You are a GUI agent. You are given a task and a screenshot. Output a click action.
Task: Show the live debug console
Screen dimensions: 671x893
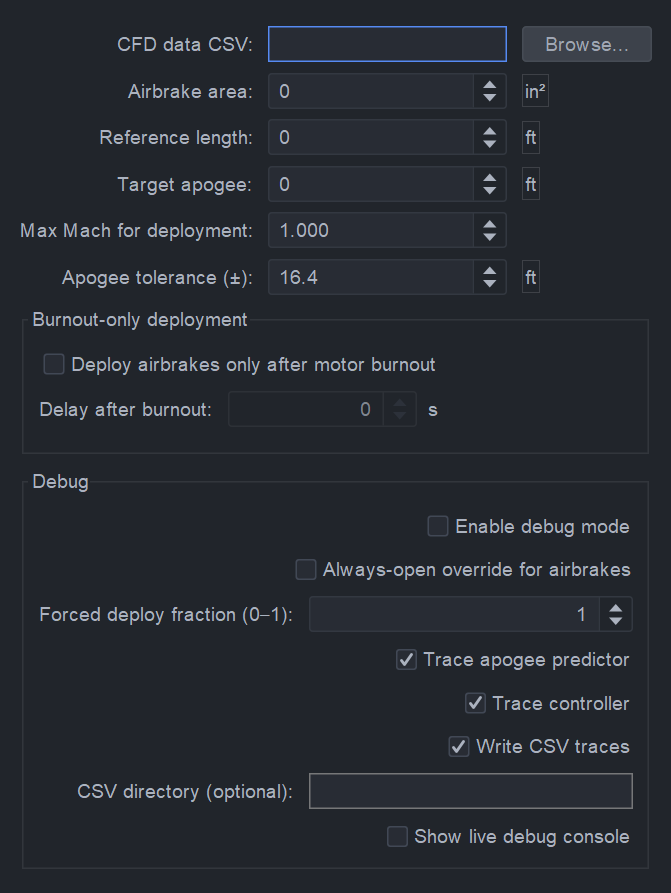[x=397, y=836]
